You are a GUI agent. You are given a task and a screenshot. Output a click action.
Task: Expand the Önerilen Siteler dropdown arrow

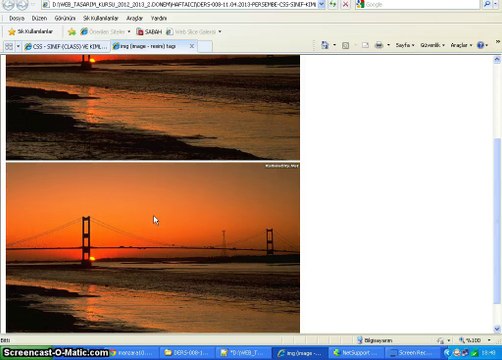coord(129,32)
